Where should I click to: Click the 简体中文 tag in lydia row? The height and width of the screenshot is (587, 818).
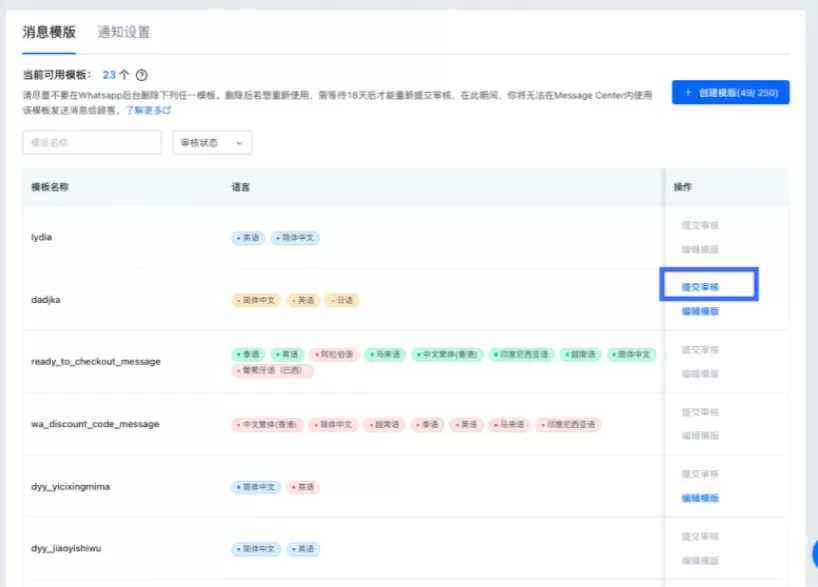click(295, 238)
